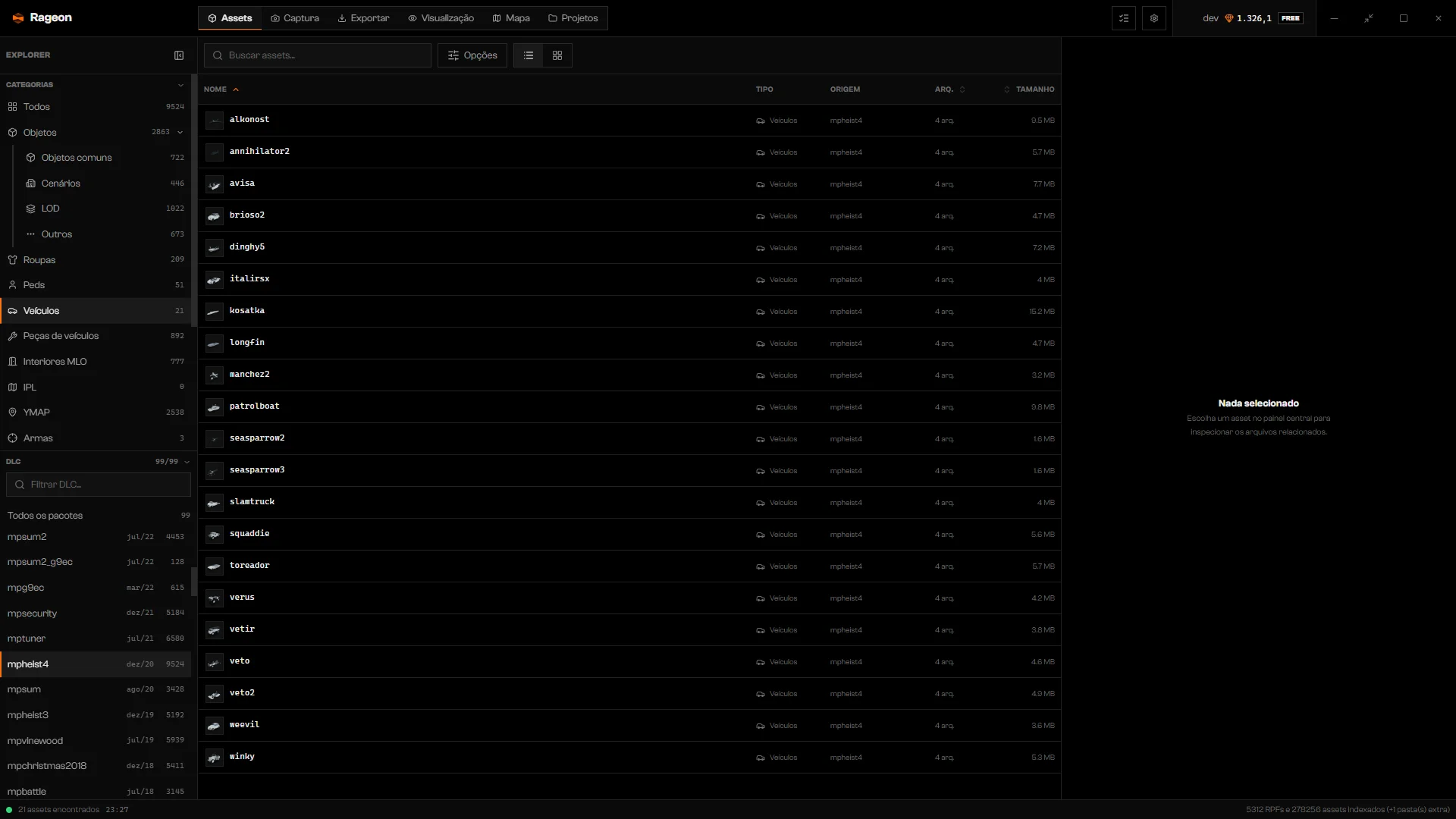Select the LOD subcategory
1456x819 pixels.
click(x=105, y=209)
